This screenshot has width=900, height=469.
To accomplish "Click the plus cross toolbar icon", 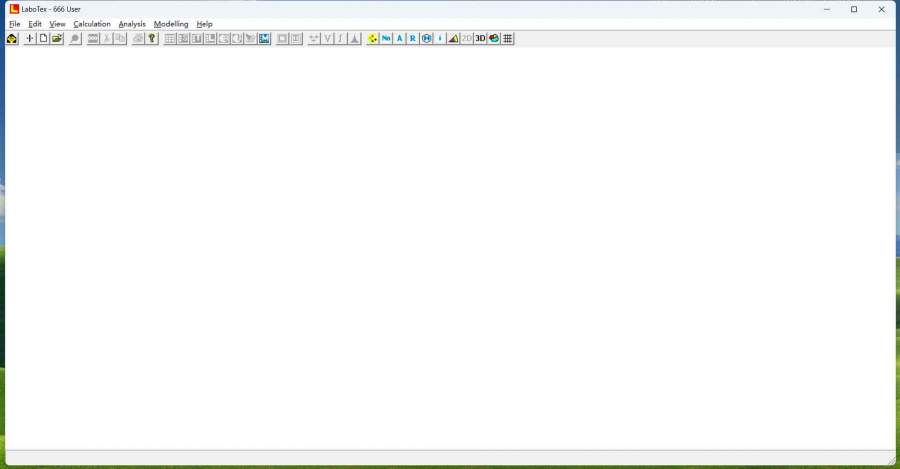I will click(30, 38).
